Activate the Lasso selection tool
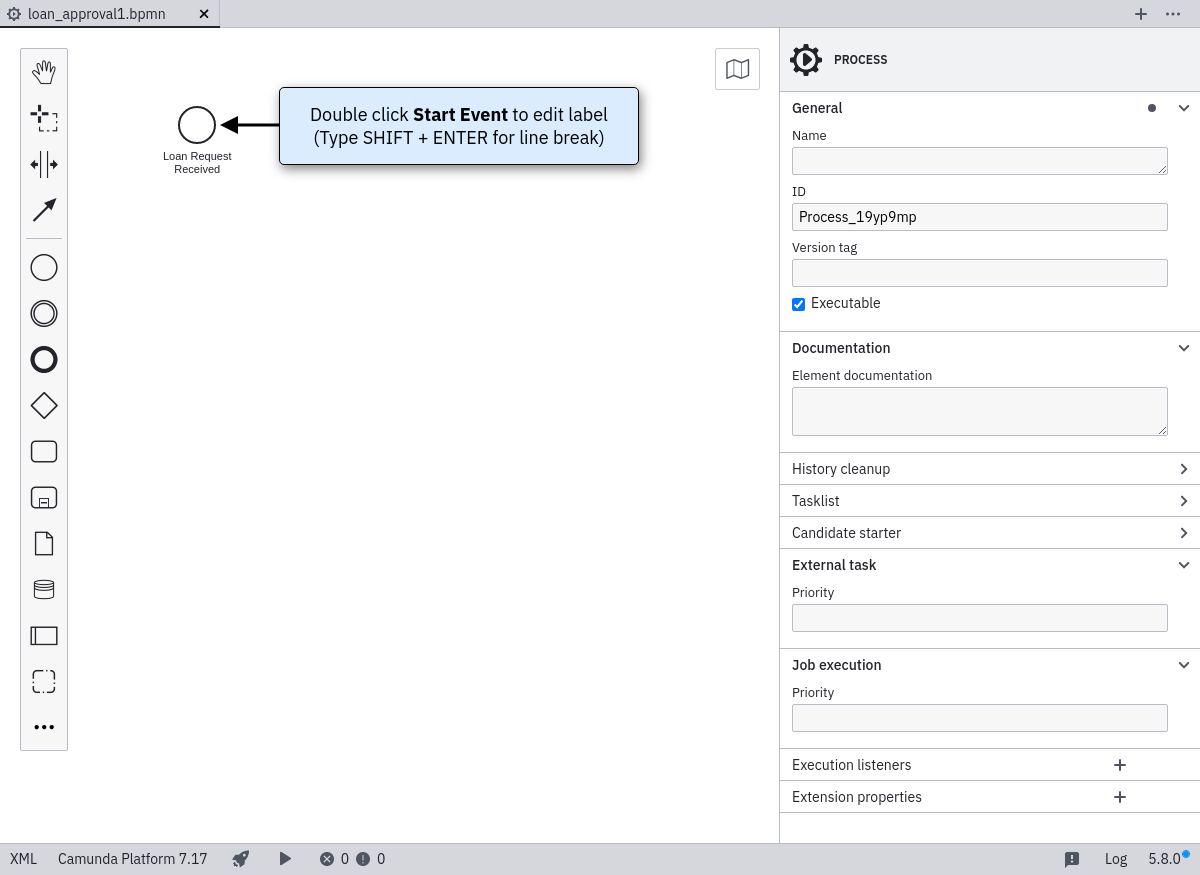Viewport: 1200px width, 875px height. (44, 118)
